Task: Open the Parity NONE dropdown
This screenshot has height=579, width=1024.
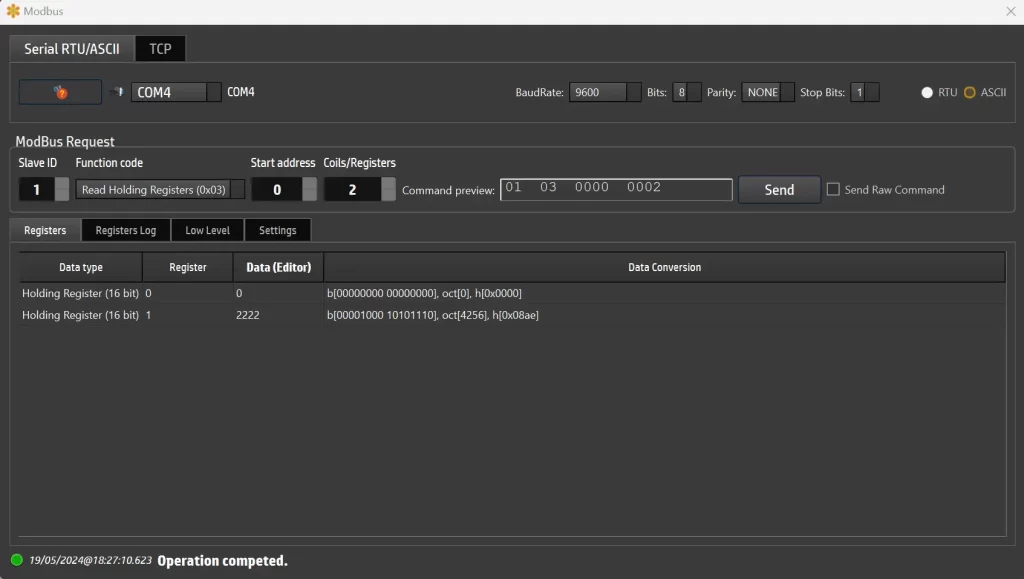Action: tap(767, 92)
